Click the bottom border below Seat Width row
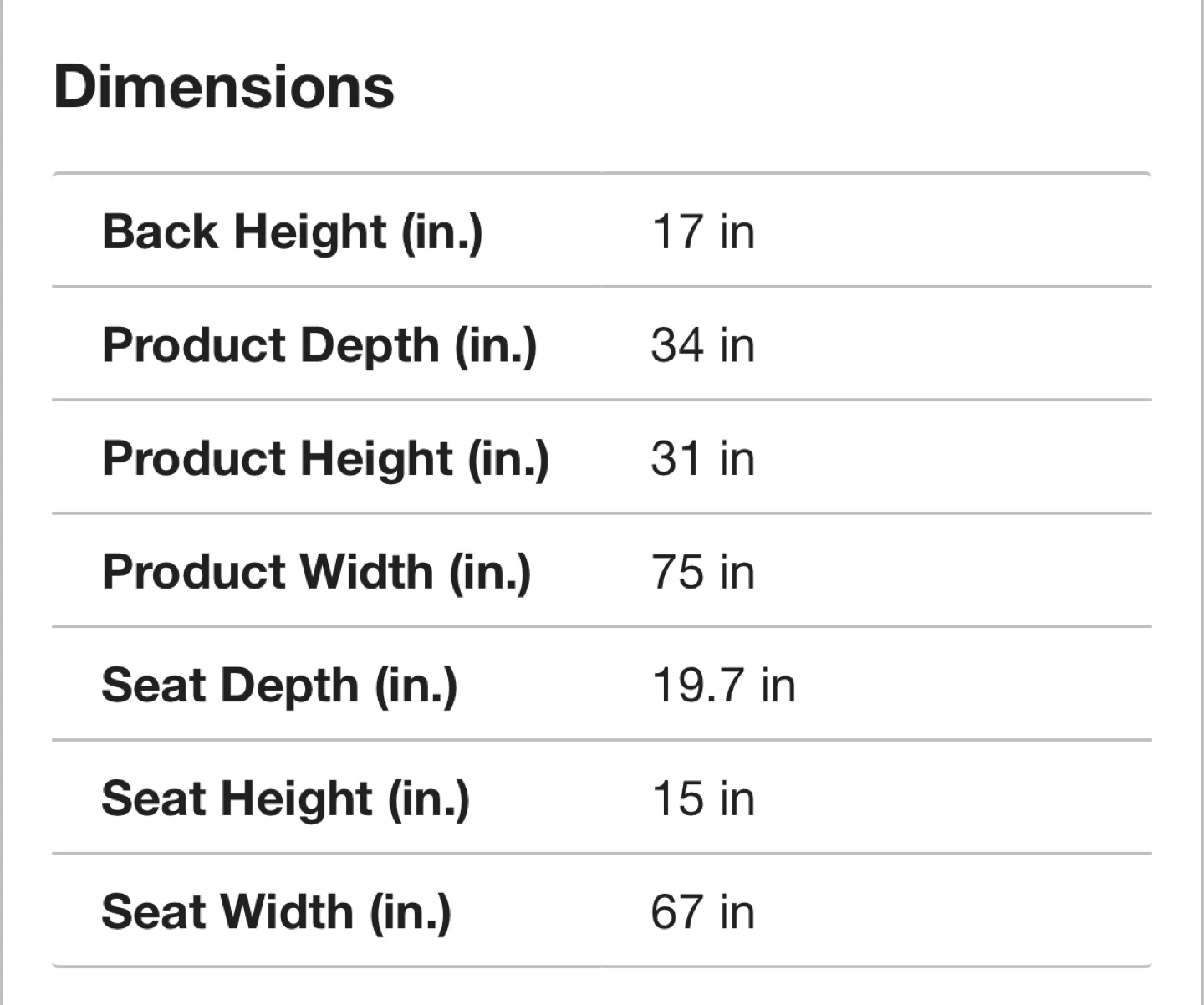 pyautogui.click(x=602, y=967)
